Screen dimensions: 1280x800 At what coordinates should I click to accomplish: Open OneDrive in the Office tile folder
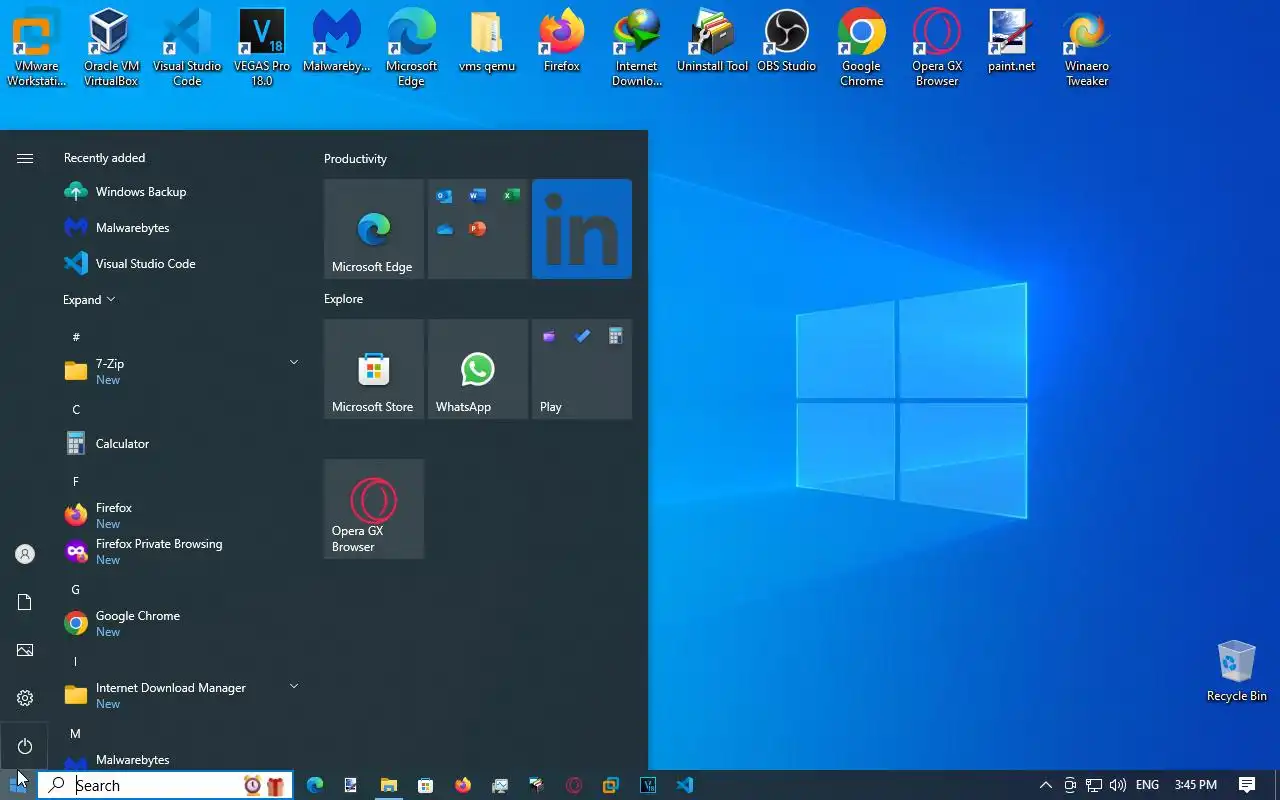[445, 229]
